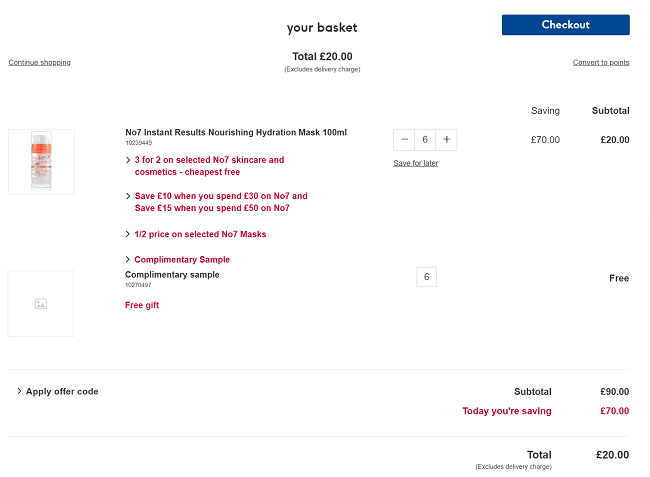
Task: Click the chevron icon beside Apply offer code
Action: pyautogui.click(x=19, y=391)
